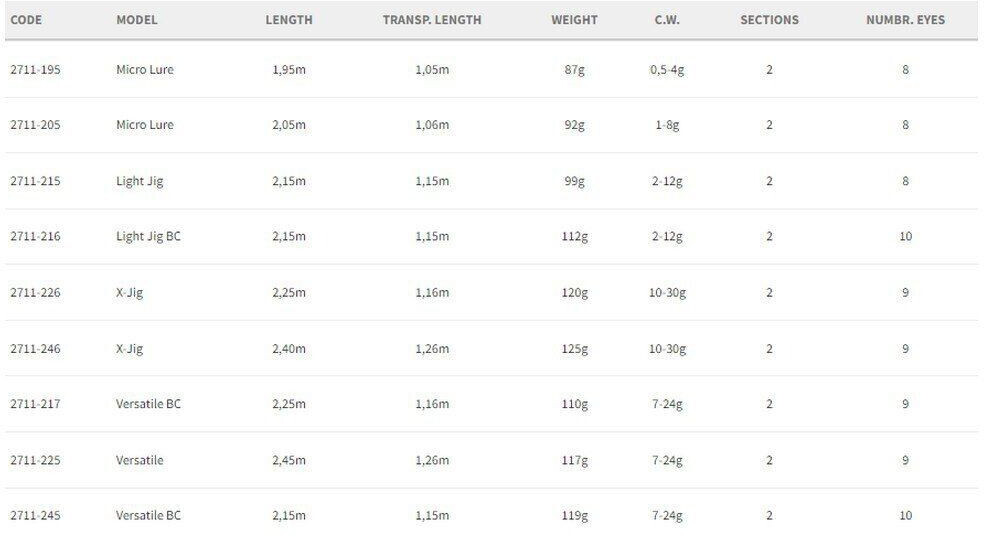Click the NUMBR. EYES column header
The image size is (984, 537).
[x=905, y=20]
